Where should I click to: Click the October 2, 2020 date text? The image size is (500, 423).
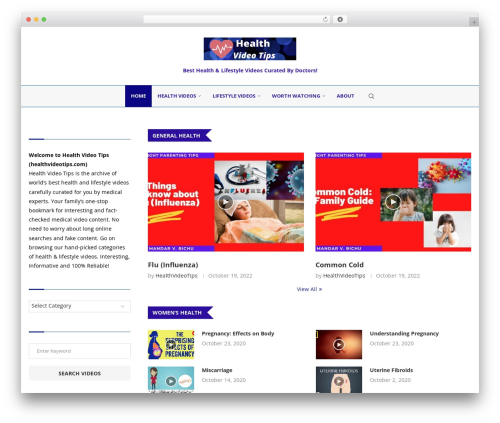[390, 380]
